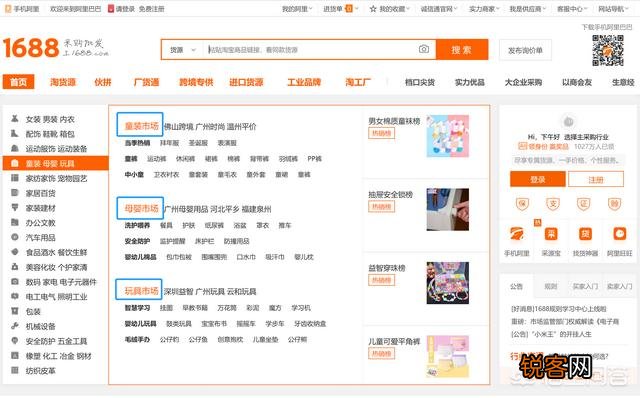Click the 手机阿里 app icon in login panel
The width and height of the screenshot is (640, 398).
coord(517,234)
